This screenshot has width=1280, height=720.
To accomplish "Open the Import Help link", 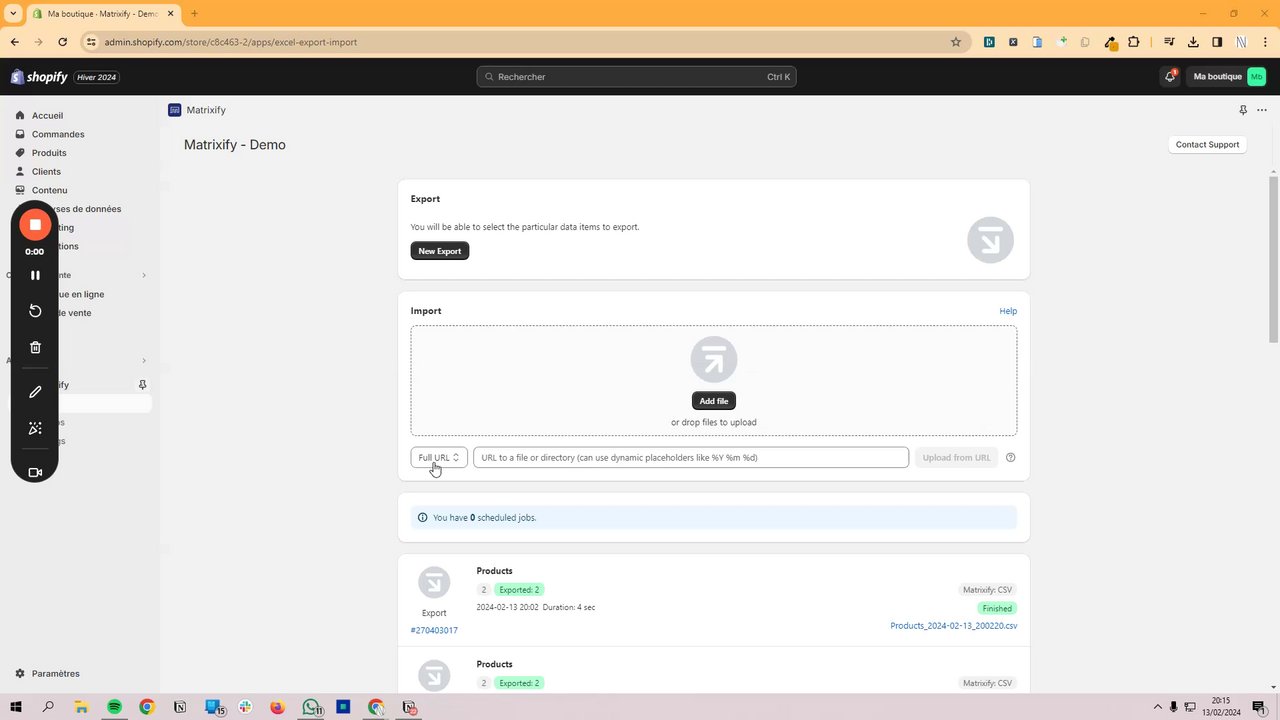I will [1008, 311].
